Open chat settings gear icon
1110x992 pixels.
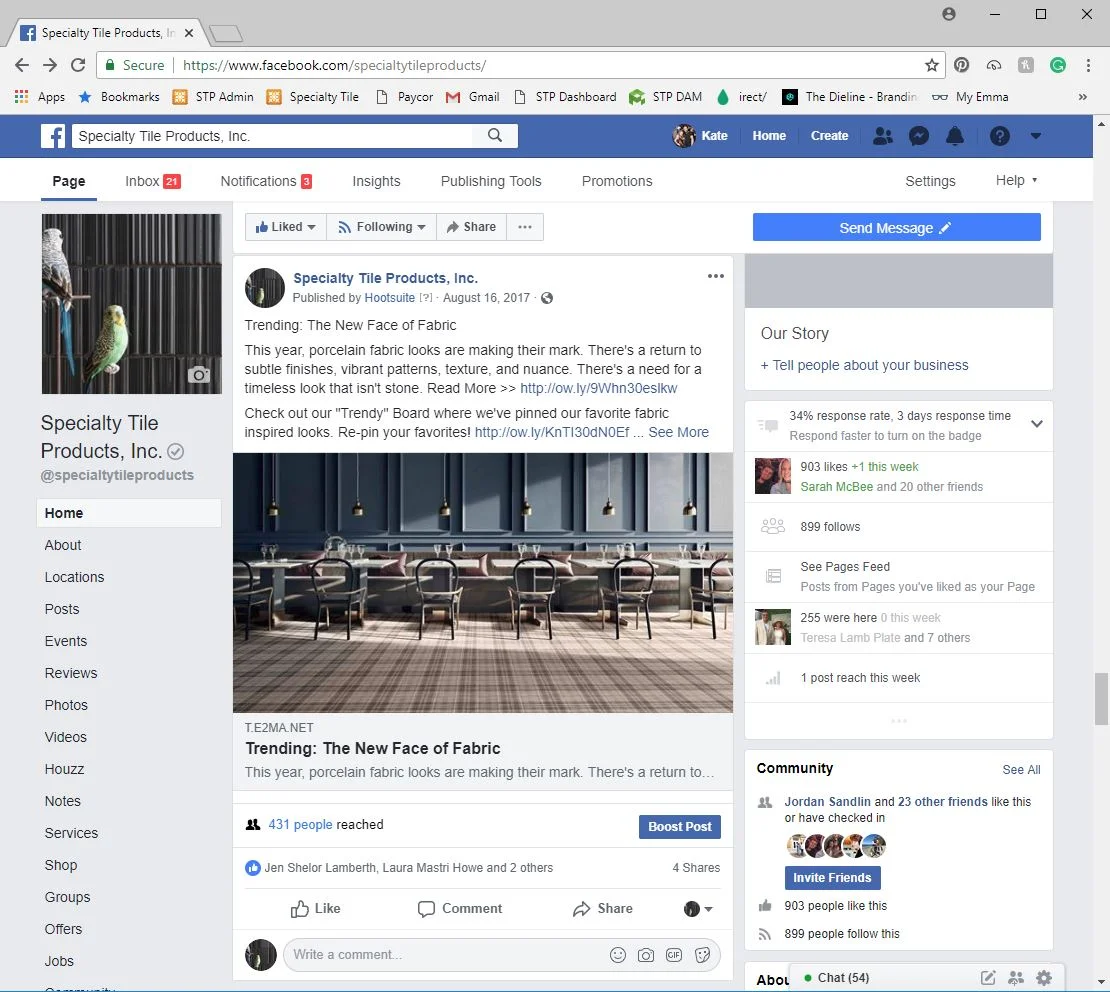1043,978
